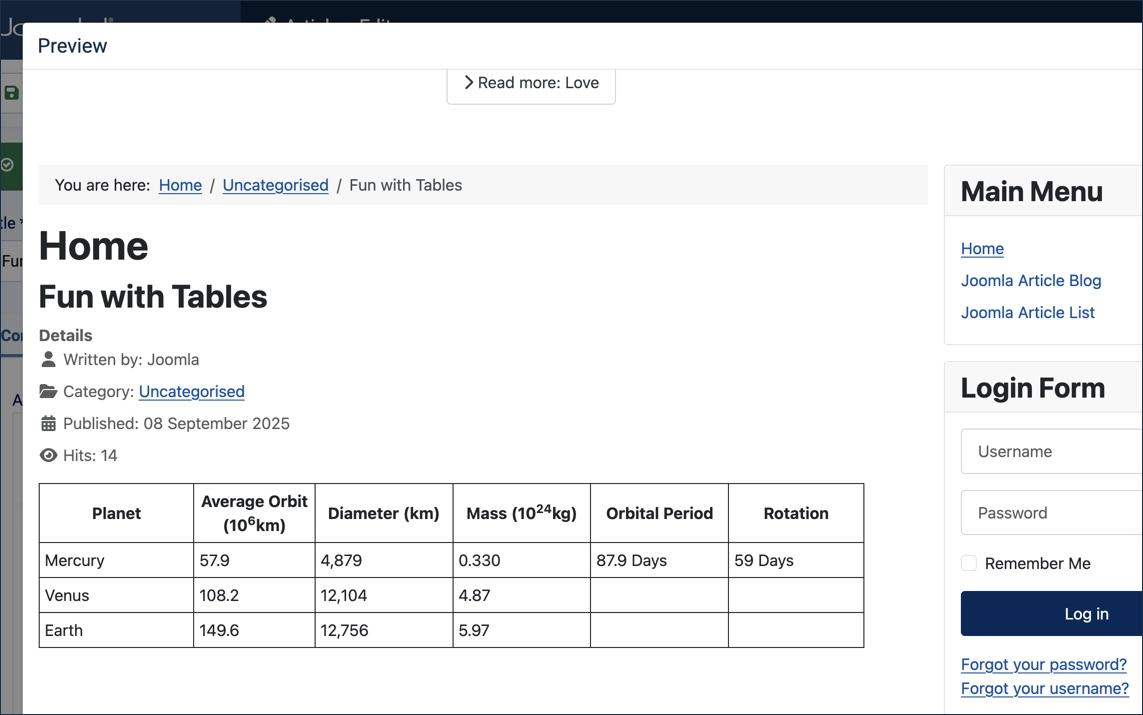The height and width of the screenshot is (715, 1143).
Task: Click the author person icon beside Written by
Action: [47, 359]
